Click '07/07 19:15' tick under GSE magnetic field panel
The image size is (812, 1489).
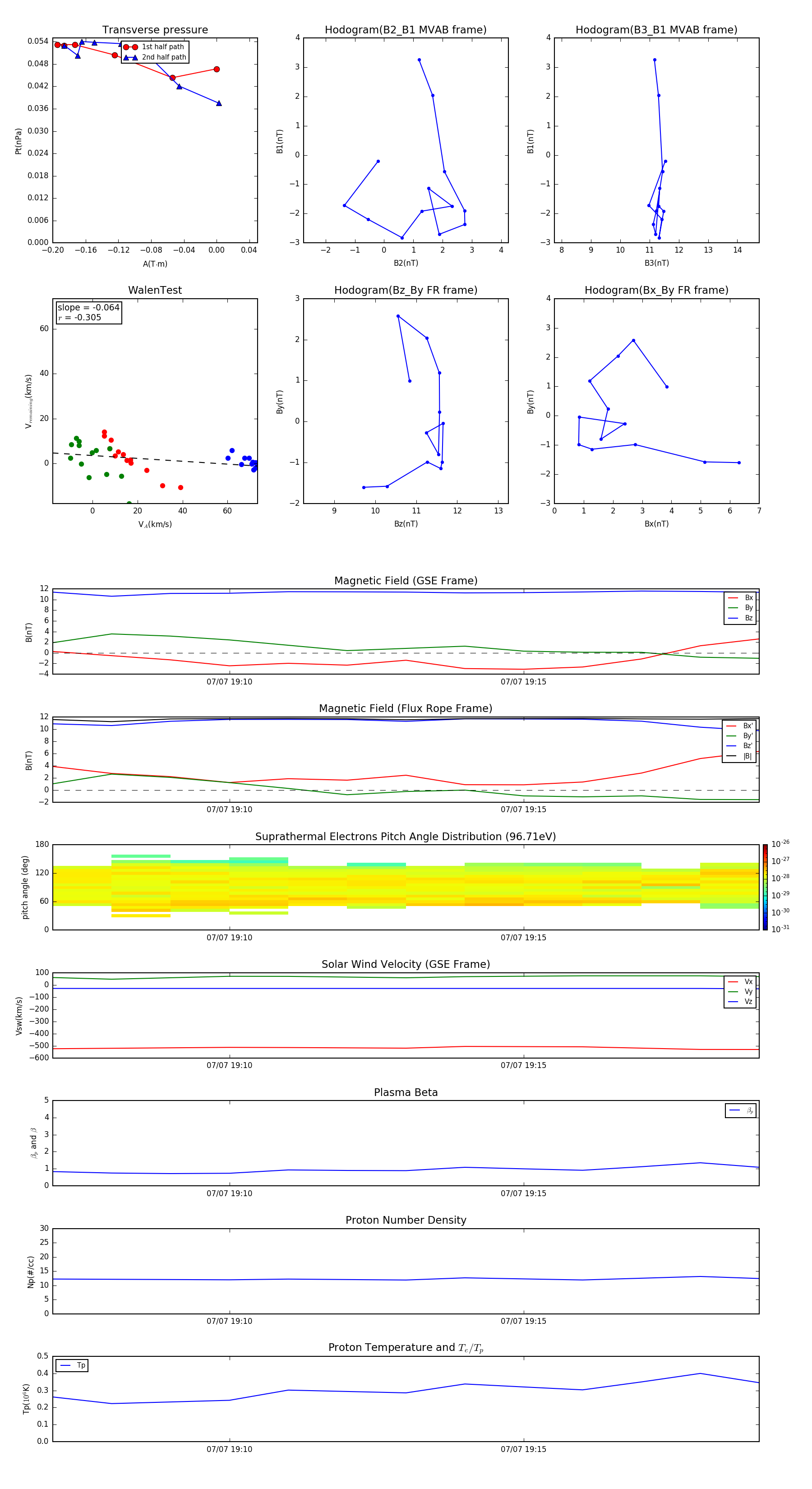524,682
